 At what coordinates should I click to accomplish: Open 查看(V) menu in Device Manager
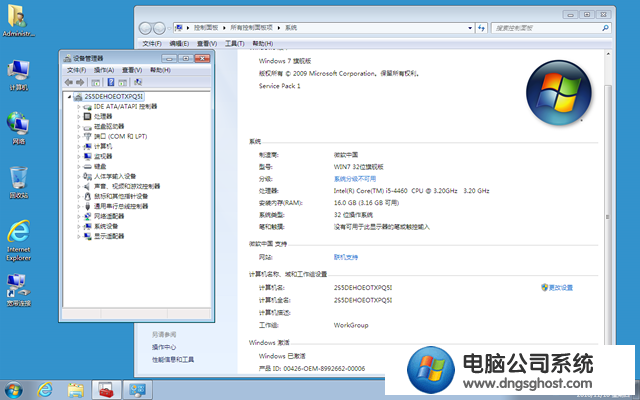pyautogui.click(x=132, y=70)
